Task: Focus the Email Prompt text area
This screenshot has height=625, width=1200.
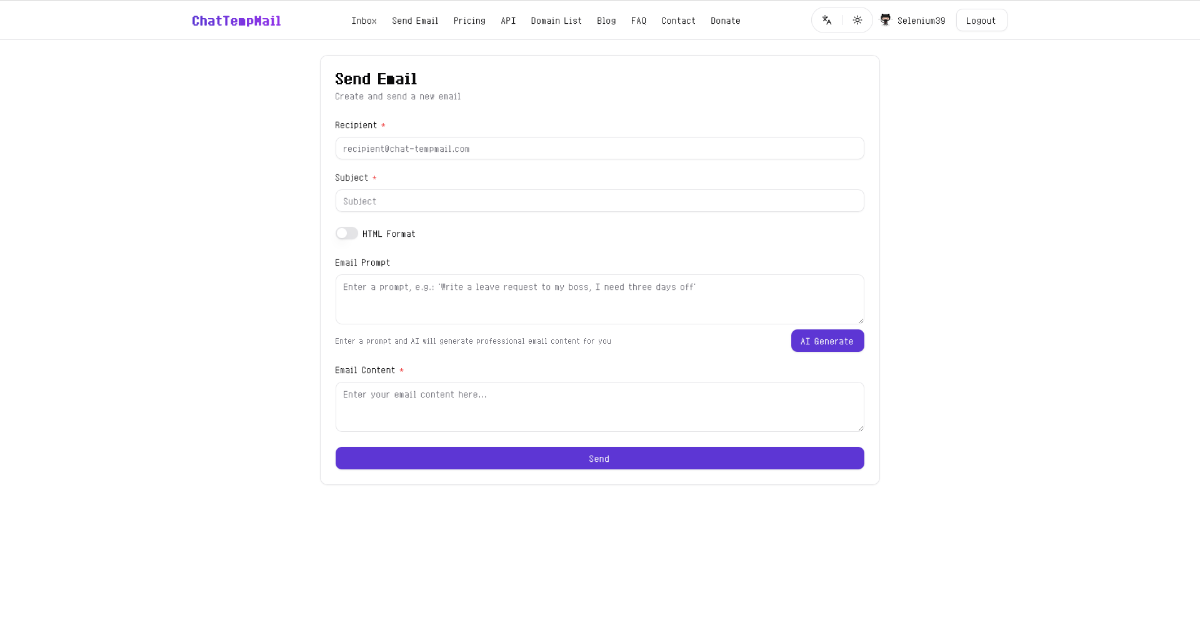Action: point(599,299)
